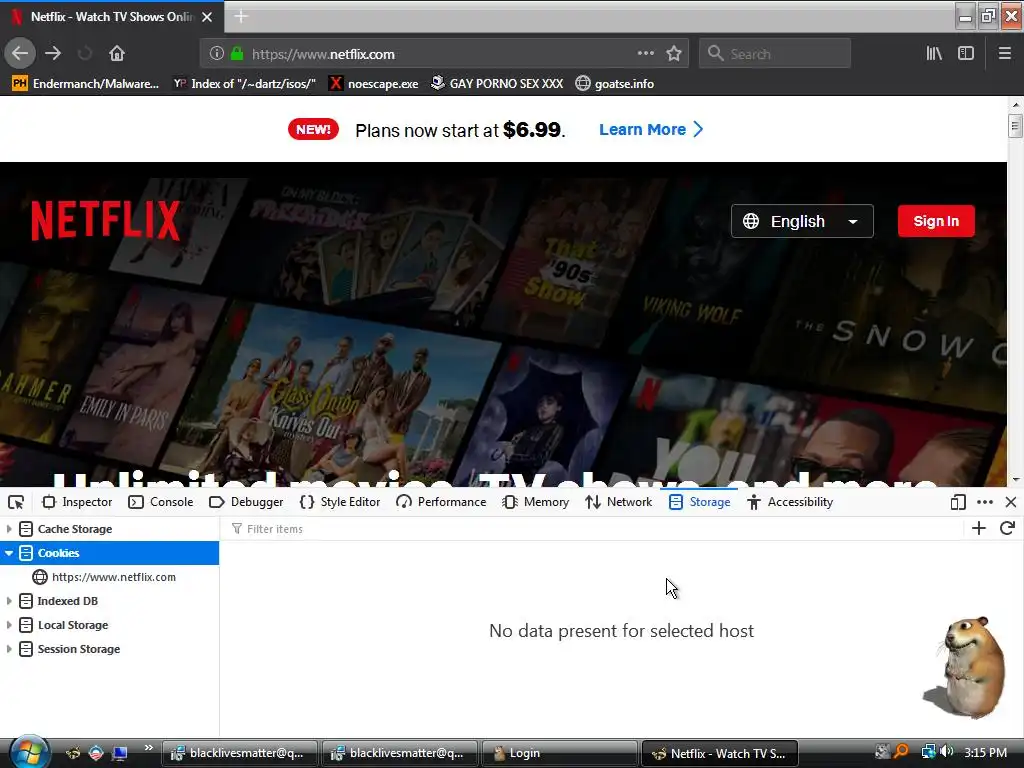The height and width of the screenshot is (768, 1024).
Task: Switch to the Login taskbar window
Action: point(558,754)
